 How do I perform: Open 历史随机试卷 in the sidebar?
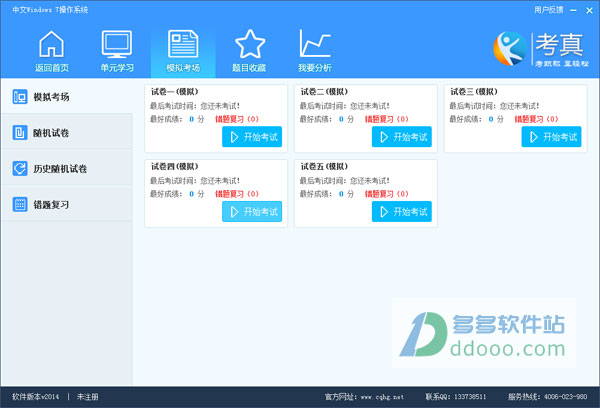coord(66,168)
